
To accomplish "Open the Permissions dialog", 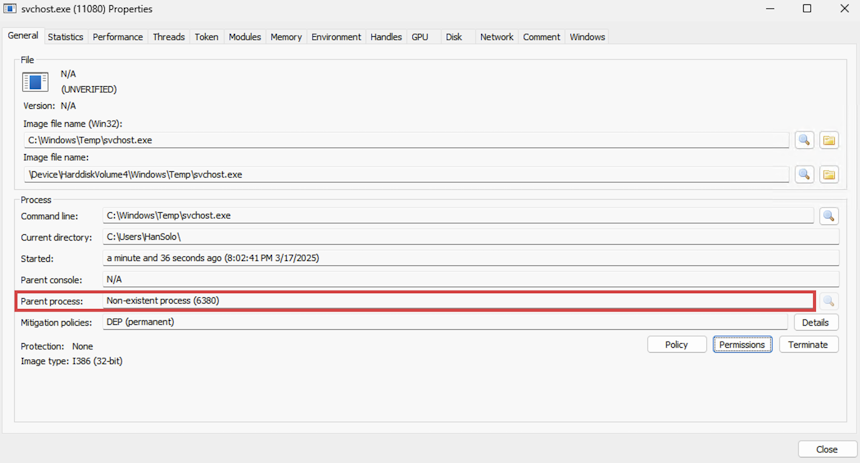I will click(742, 345).
